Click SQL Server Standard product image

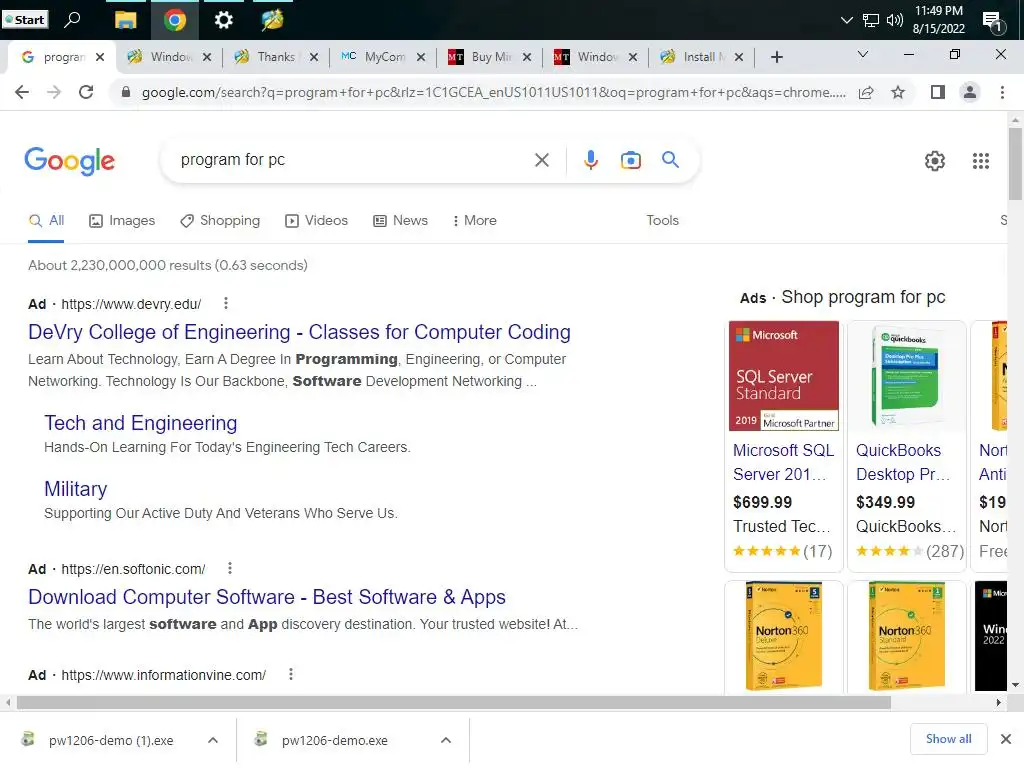coord(784,376)
